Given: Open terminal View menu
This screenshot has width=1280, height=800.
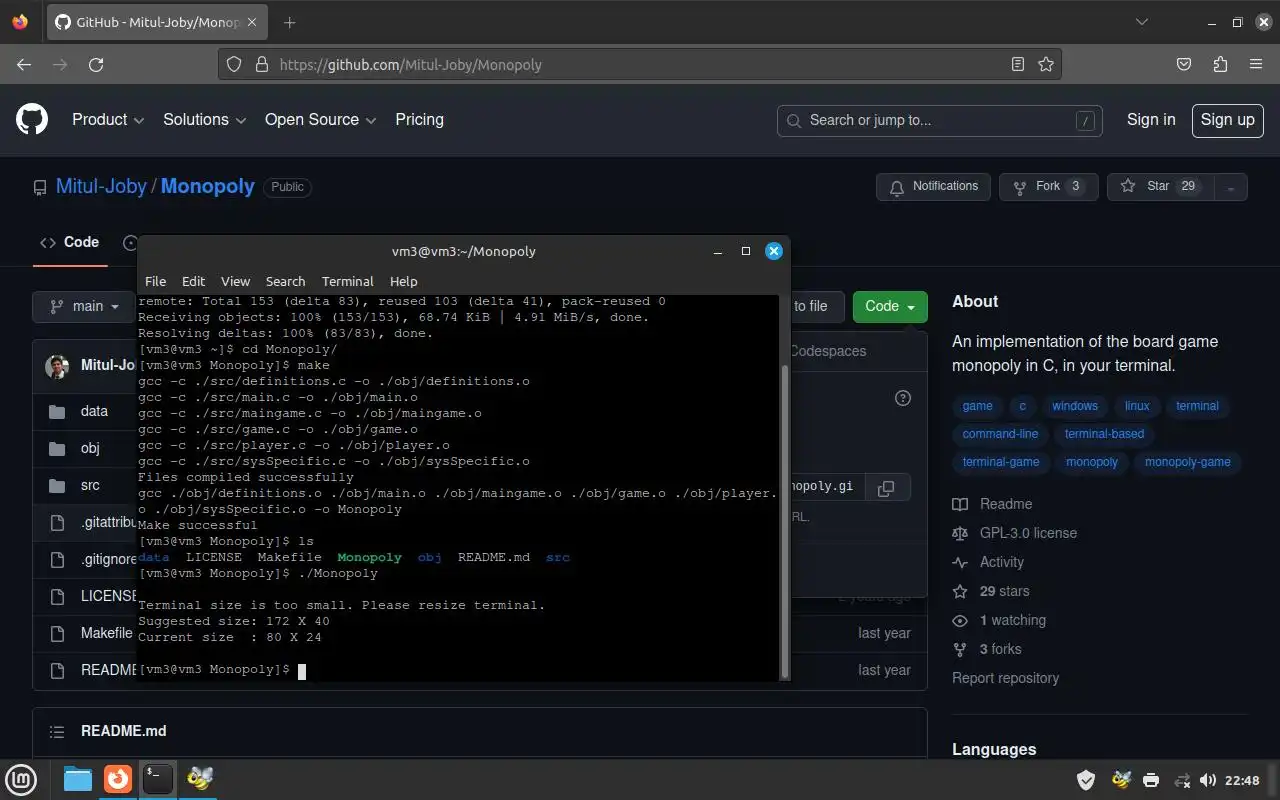Looking at the screenshot, I should 235,281.
